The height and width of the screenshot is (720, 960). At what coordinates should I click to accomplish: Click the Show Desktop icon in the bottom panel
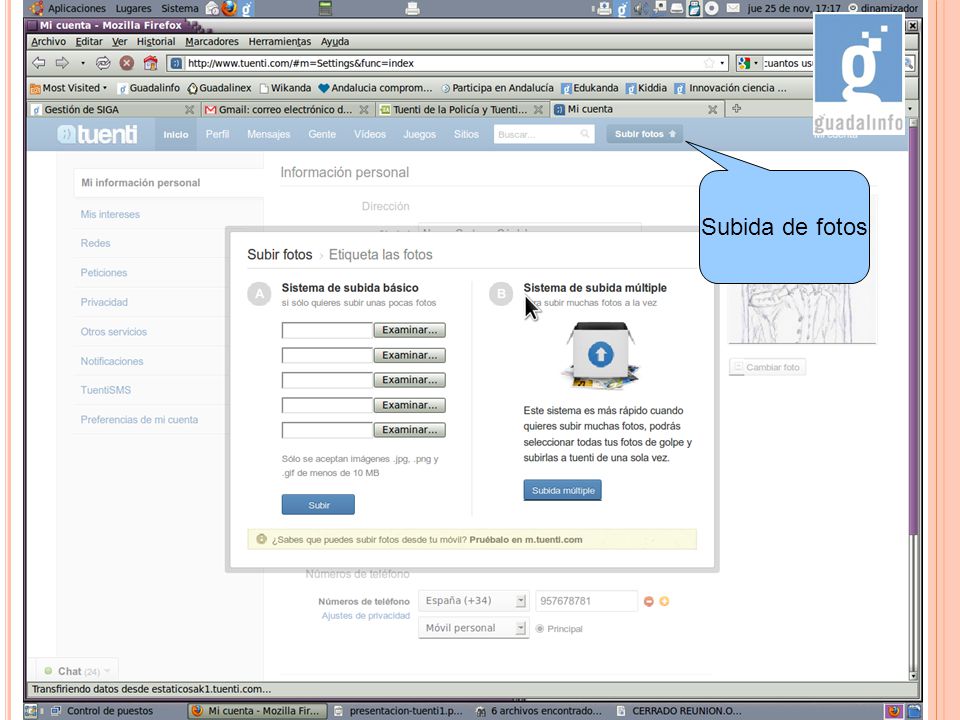point(31,711)
